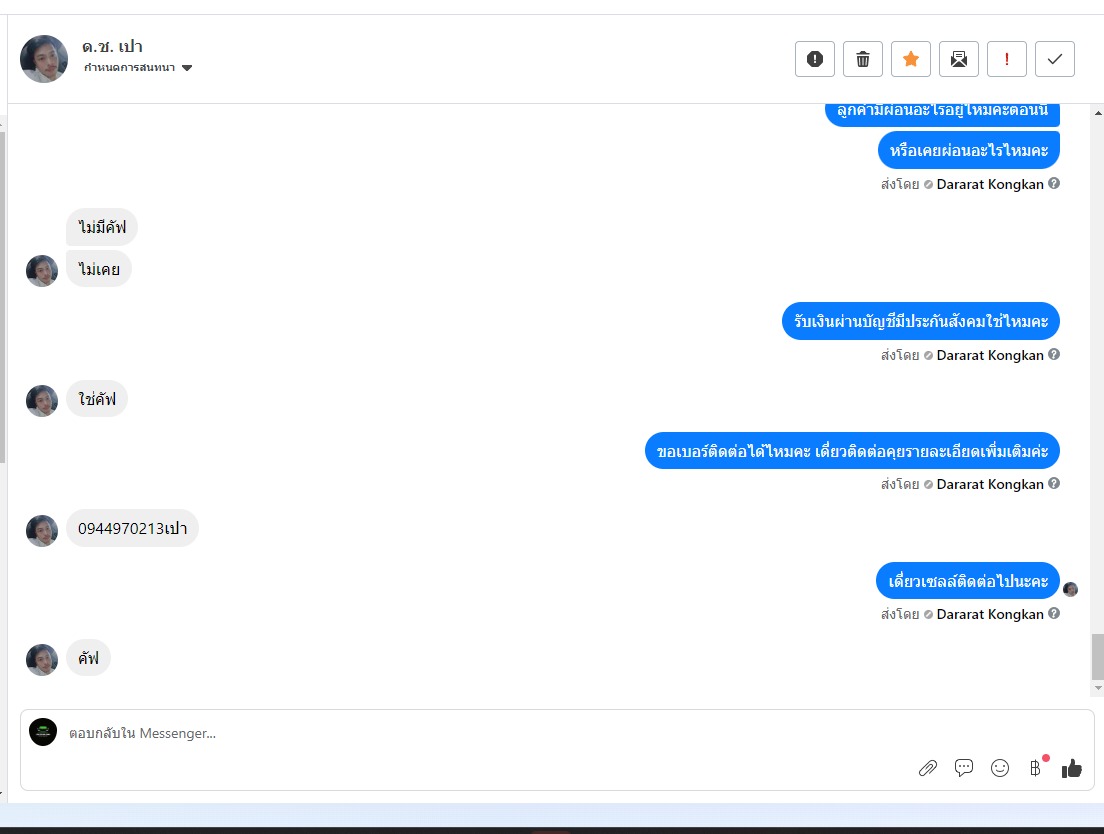Open ด.ช. เปา profile picture in header
Image resolution: width=1104 pixels, height=834 pixels.
point(44,59)
